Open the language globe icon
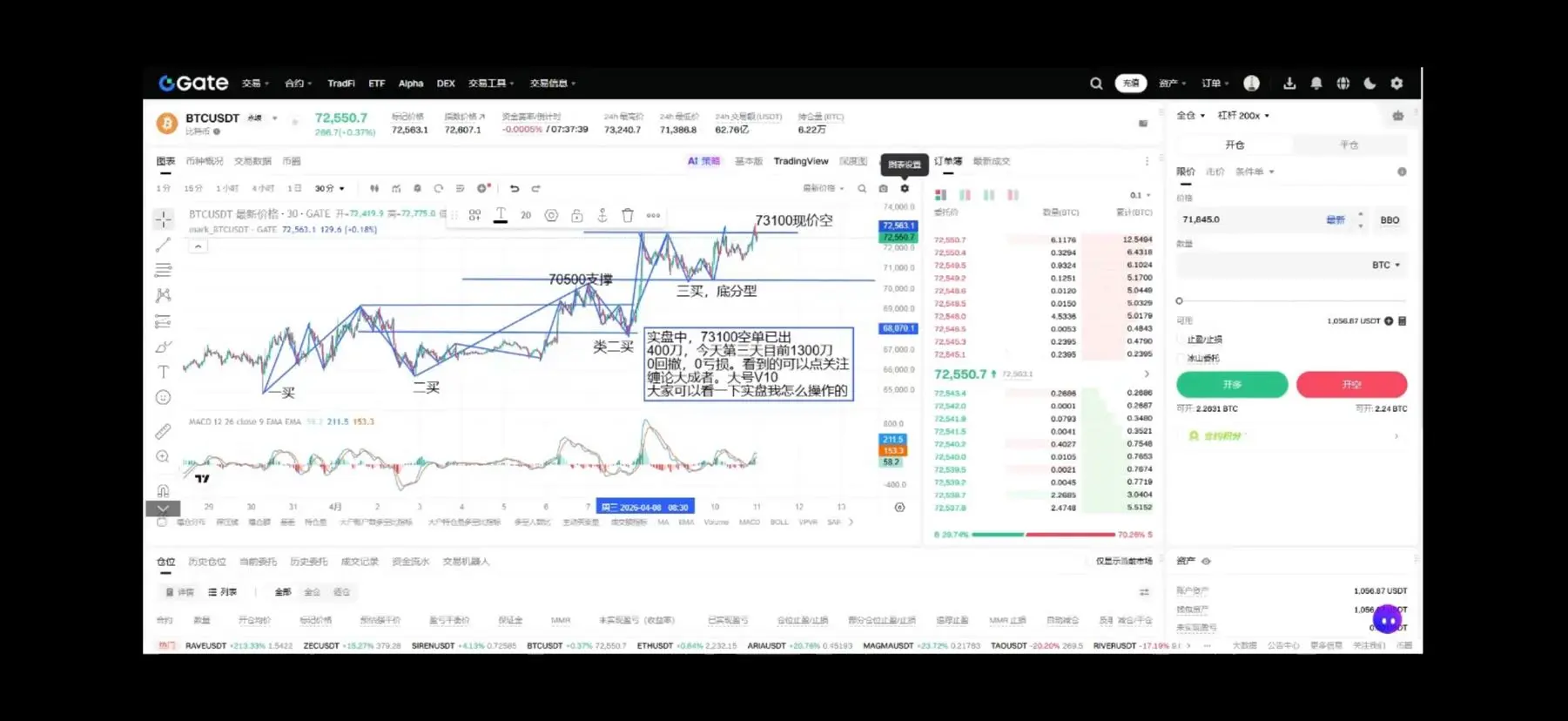The height and width of the screenshot is (721, 1568). point(1343,84)
